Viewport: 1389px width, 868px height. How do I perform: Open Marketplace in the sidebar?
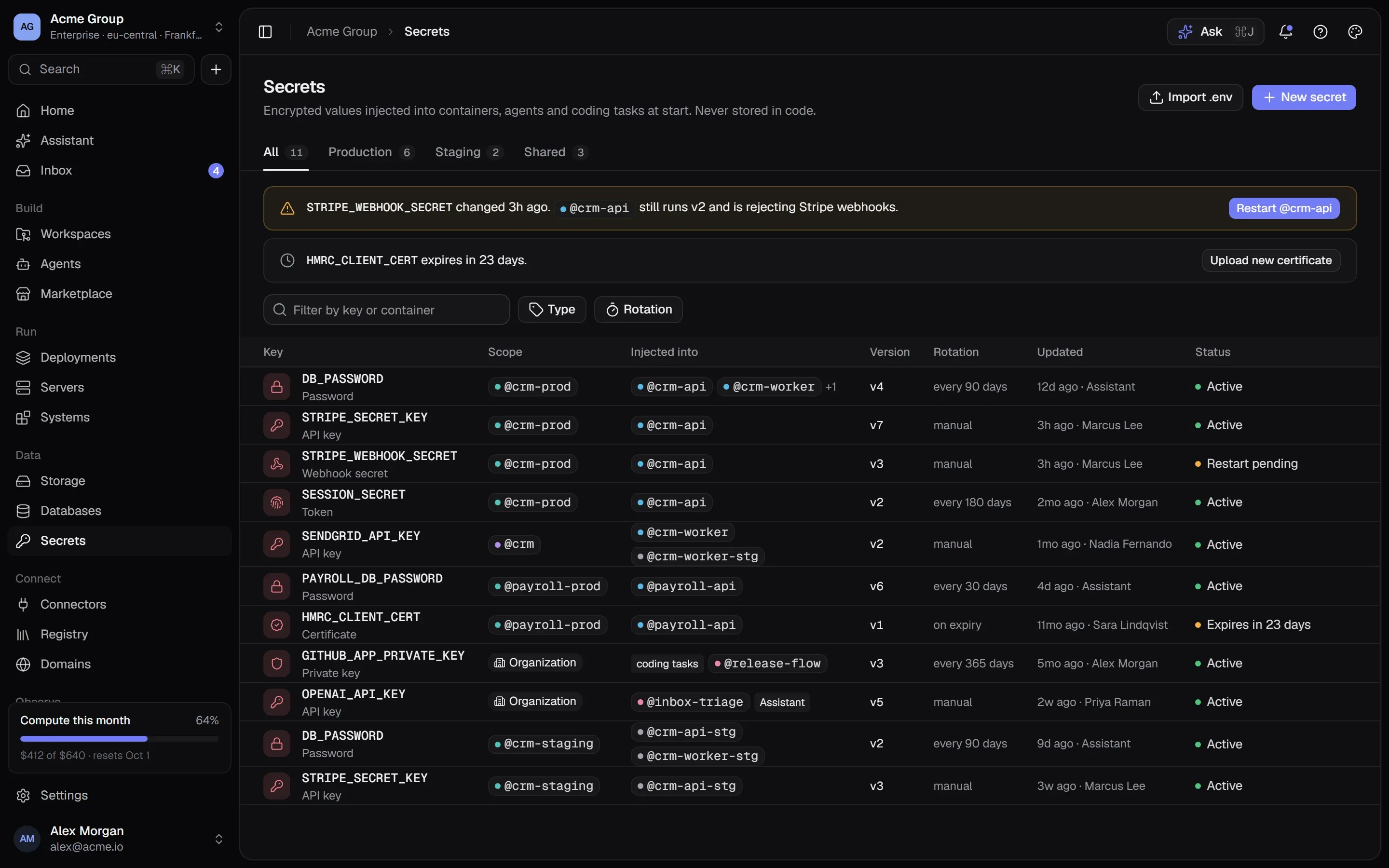[120, 294]
